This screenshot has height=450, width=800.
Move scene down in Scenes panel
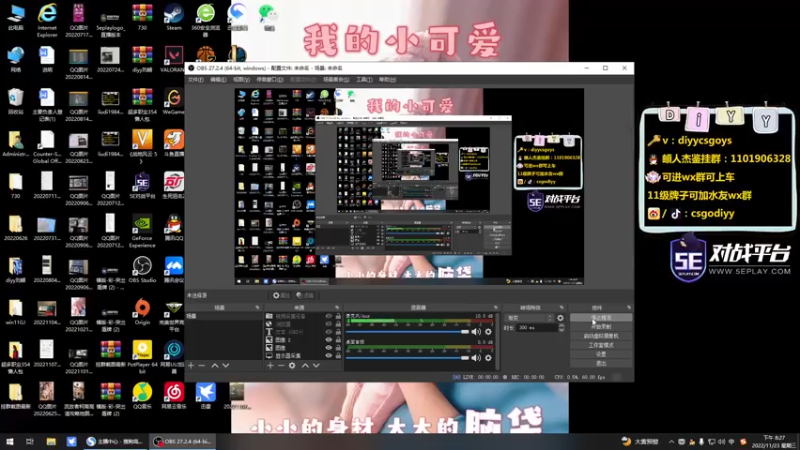point(226,366)
